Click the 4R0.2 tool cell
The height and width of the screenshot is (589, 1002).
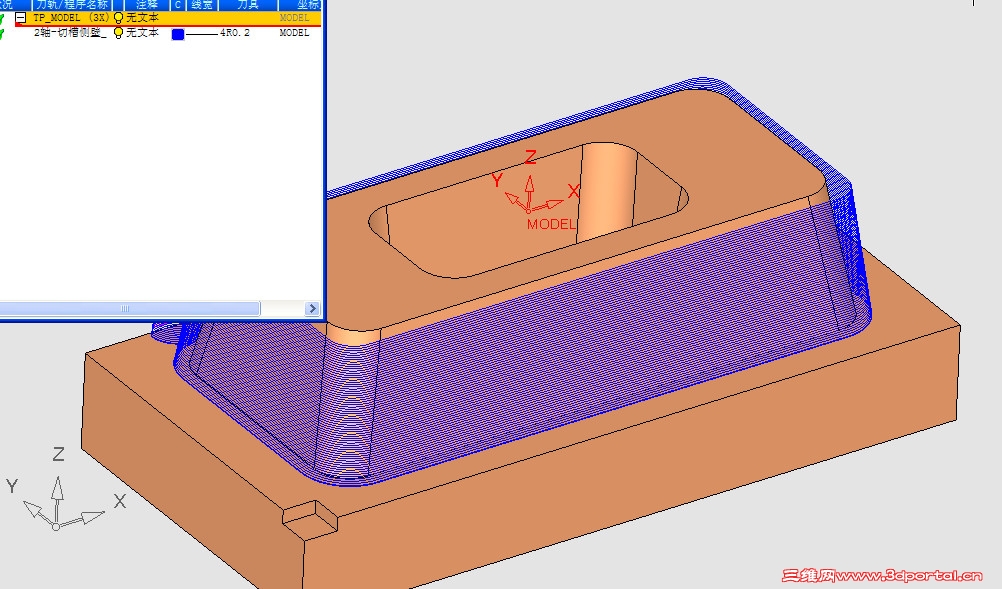[x=235, y=33]
